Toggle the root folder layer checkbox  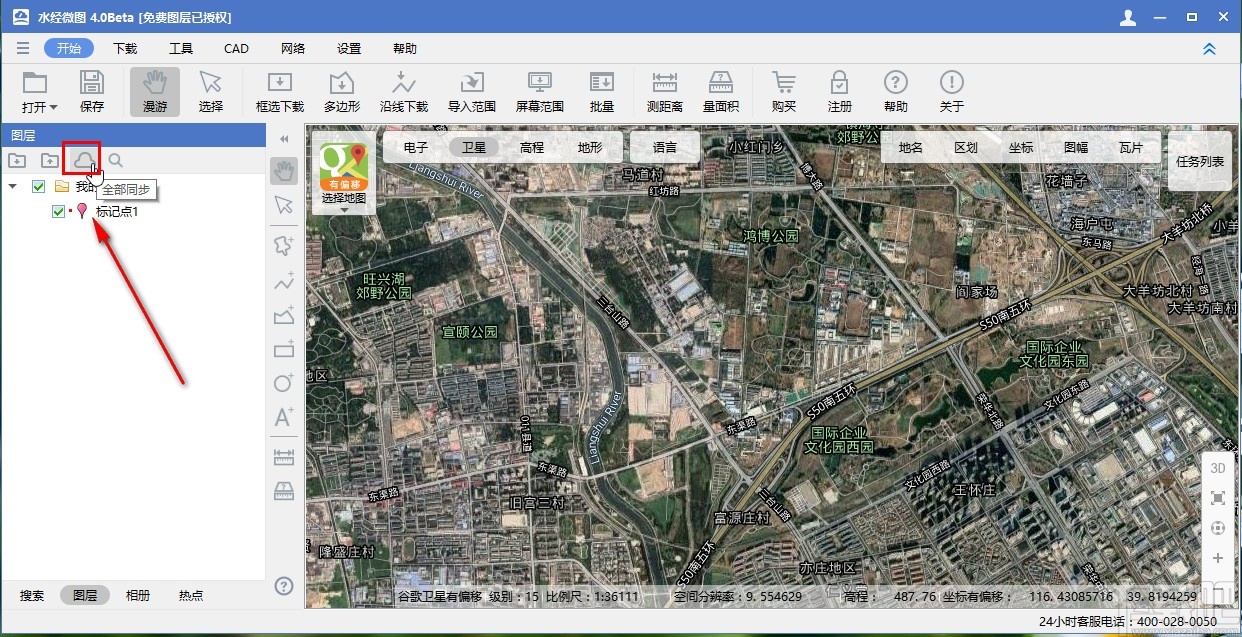pos(39,187)
